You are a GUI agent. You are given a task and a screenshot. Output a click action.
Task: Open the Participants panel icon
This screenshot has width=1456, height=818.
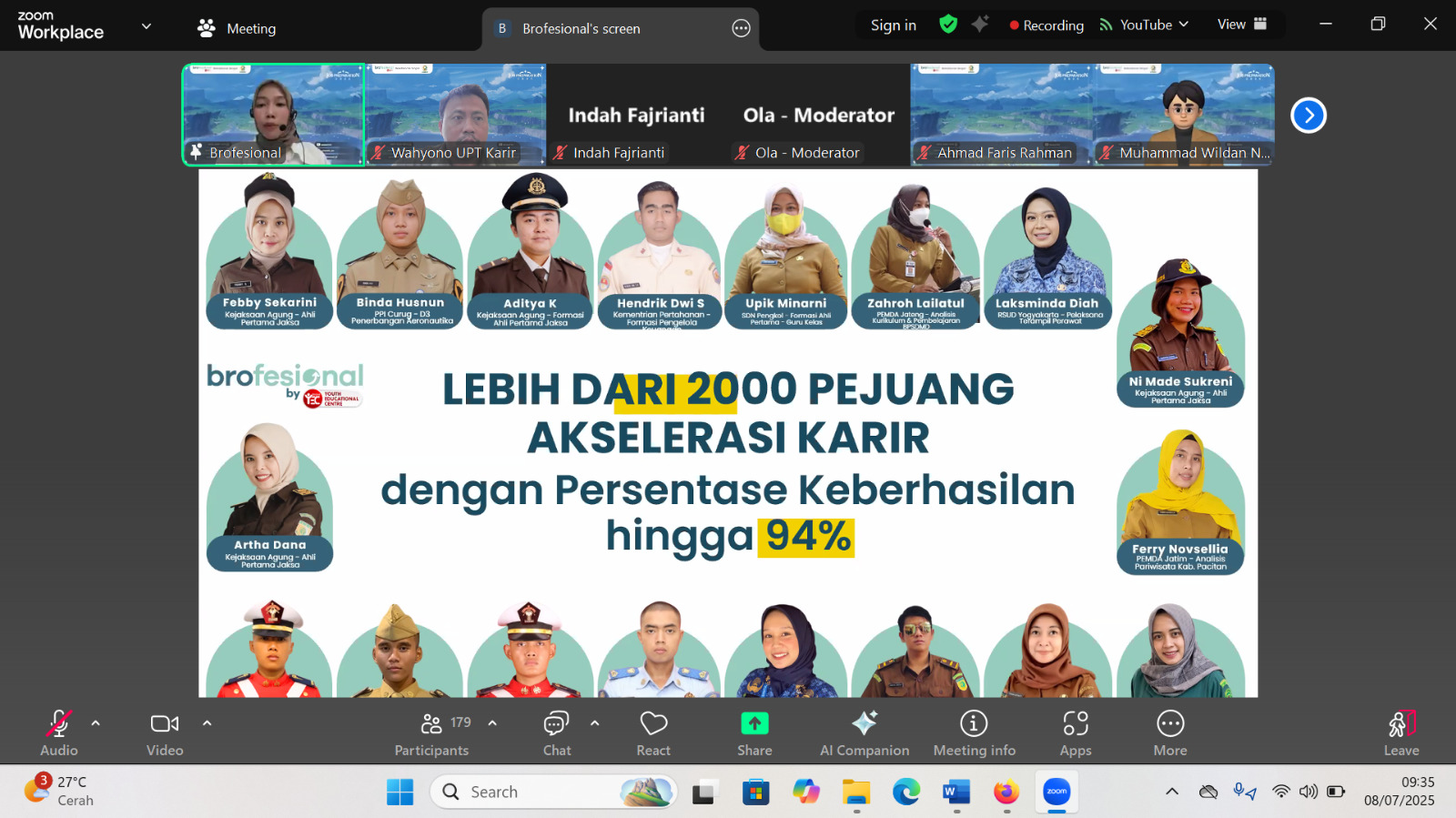pos(431,723)
